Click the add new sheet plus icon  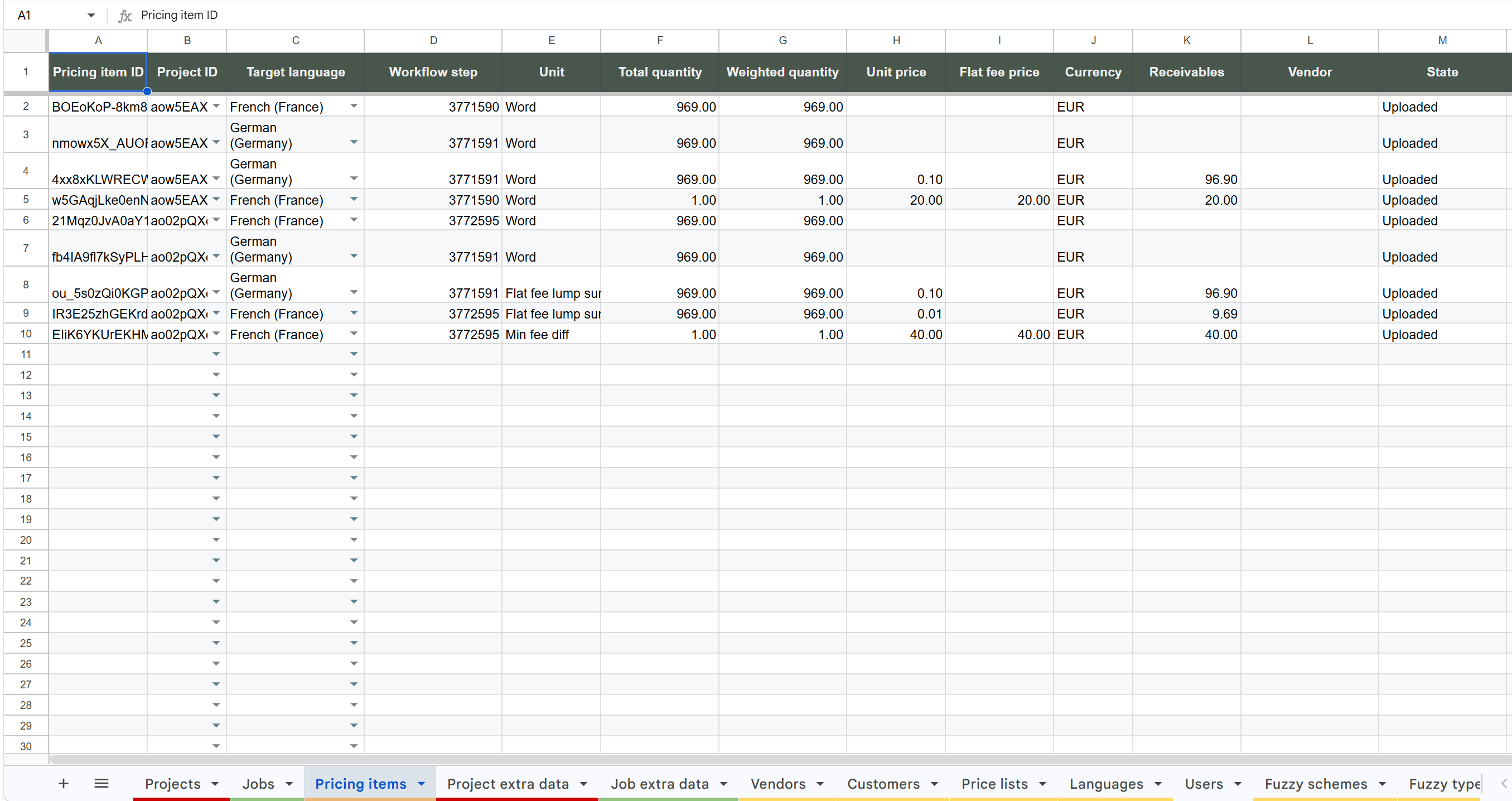point(64,783)
